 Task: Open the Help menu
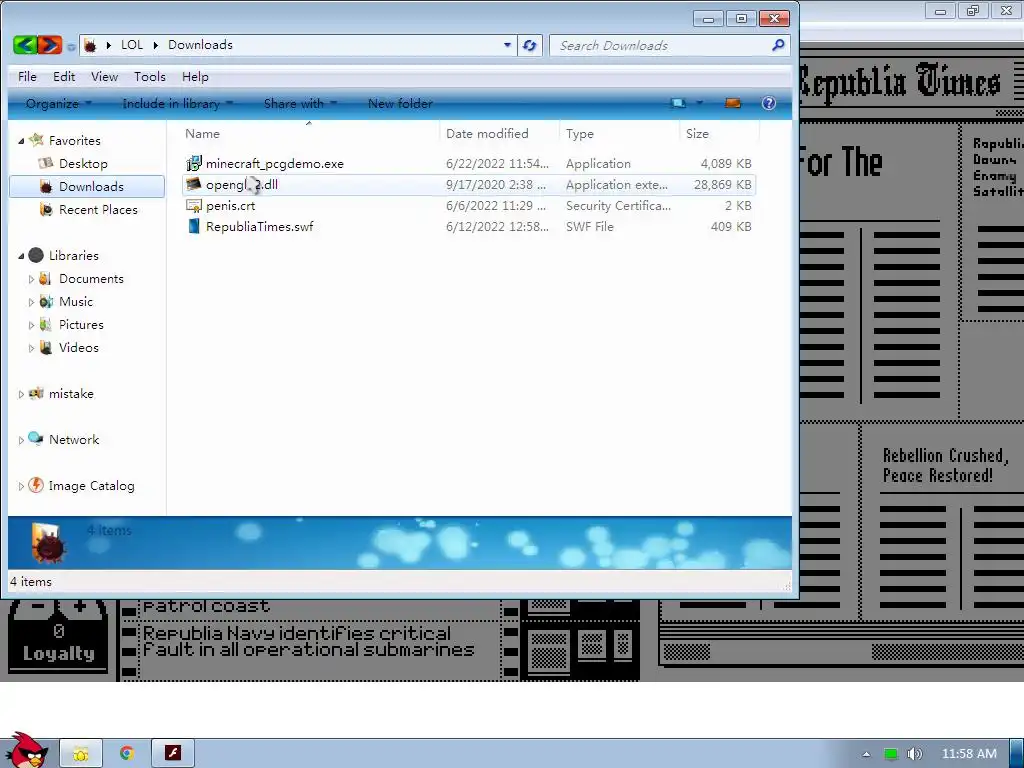pyautogui.click(x=195, y=77)
